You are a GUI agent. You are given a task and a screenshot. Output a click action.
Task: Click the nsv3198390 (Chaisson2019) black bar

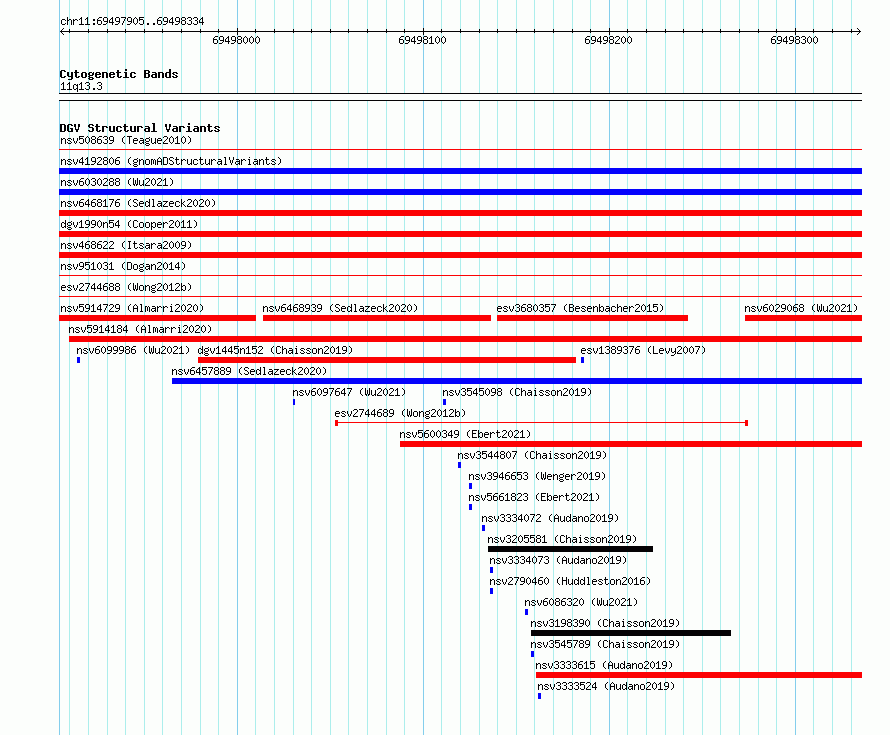(x=631, y=633)
